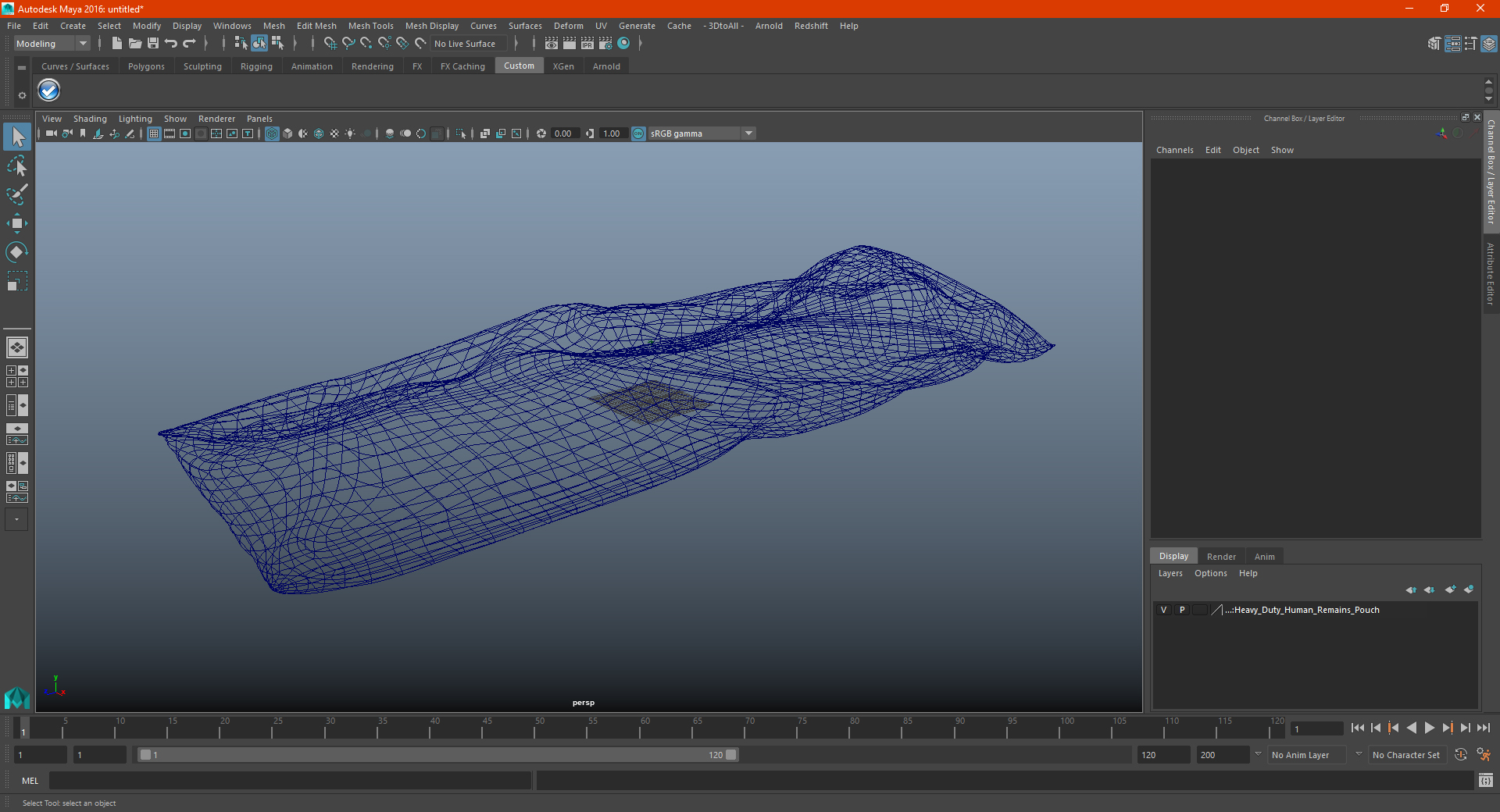This screenshot has width=1500, height=812.
Task: Open the Render layer tab
Action: [1221, 557]
